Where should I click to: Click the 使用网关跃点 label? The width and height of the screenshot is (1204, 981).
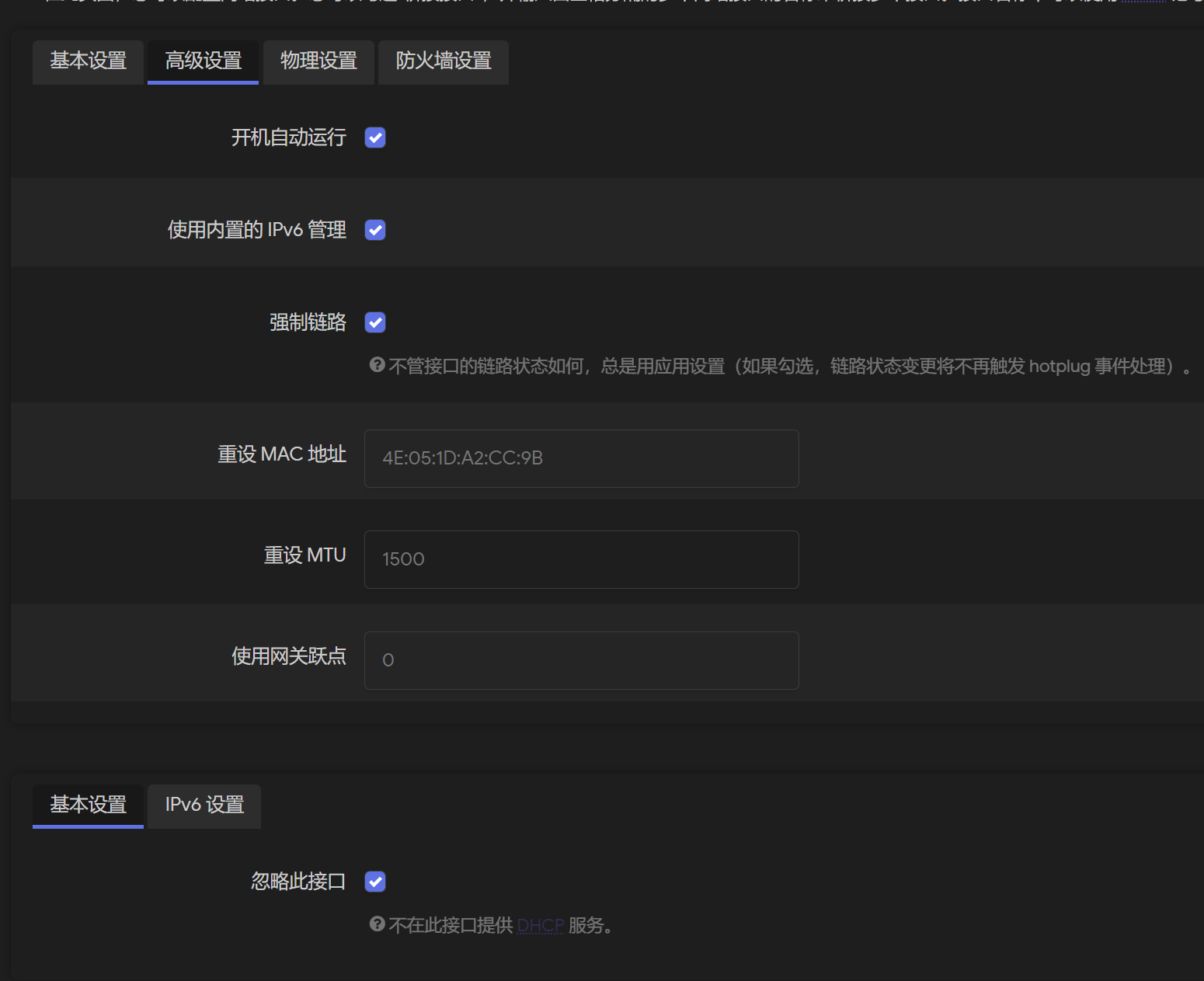pos(289,656)
